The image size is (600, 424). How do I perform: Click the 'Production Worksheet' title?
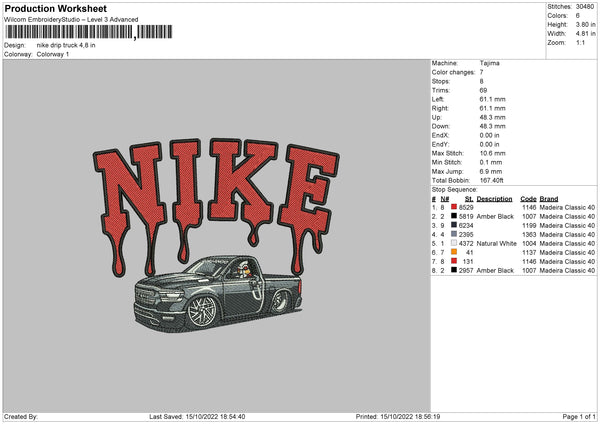click(x=55, y=8)
